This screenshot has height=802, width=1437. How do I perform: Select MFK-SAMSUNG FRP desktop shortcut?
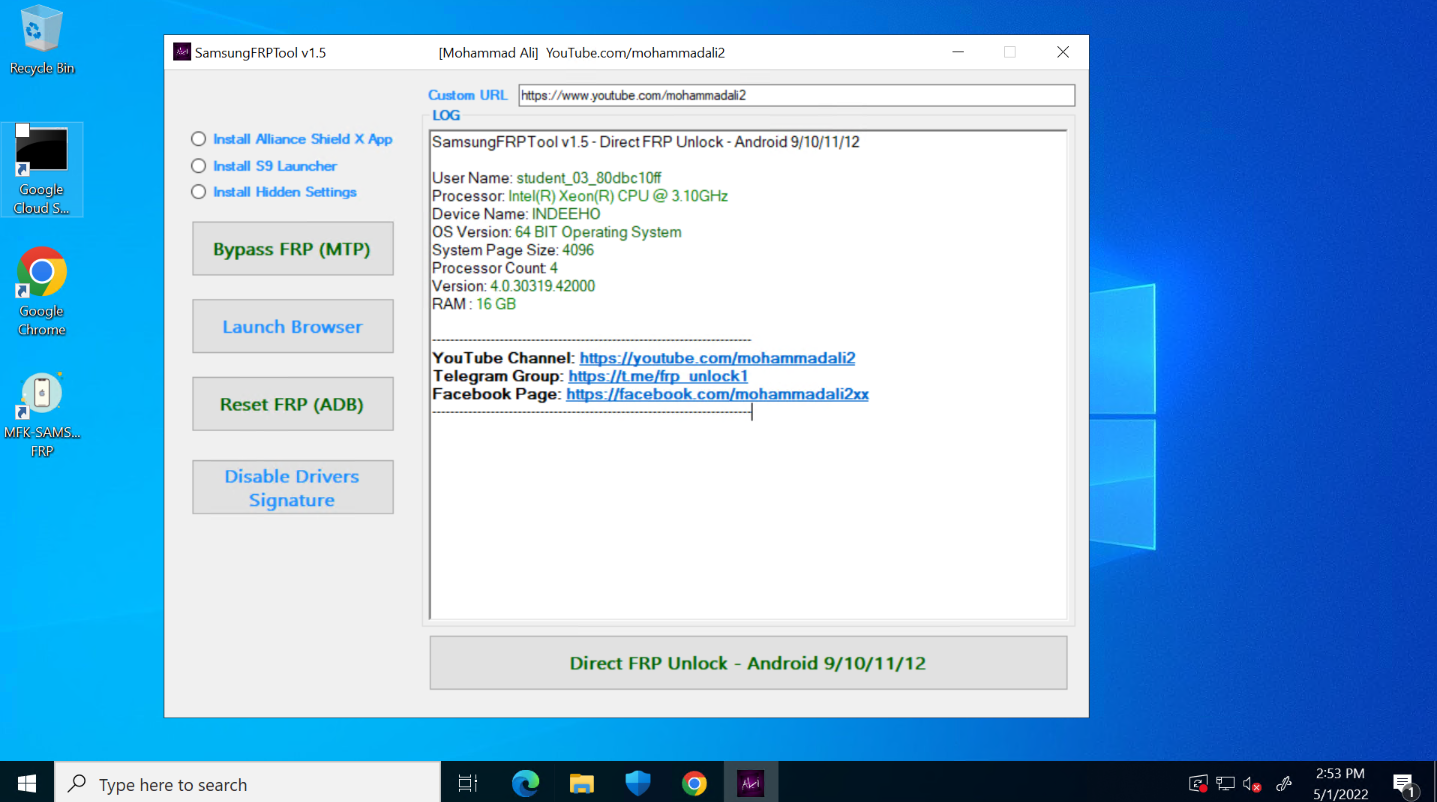pos(42,415)
